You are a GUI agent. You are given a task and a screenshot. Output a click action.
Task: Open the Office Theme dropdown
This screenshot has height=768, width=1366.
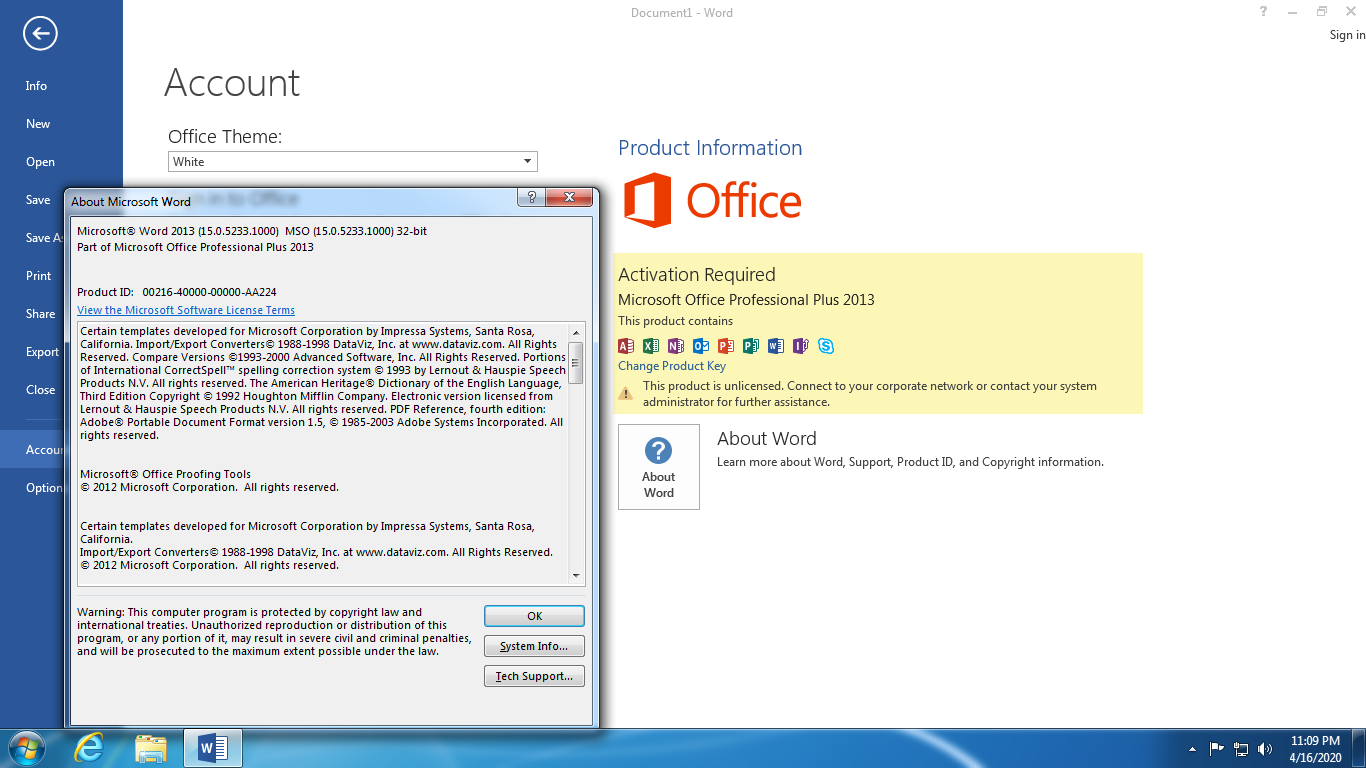click(528, 162)
